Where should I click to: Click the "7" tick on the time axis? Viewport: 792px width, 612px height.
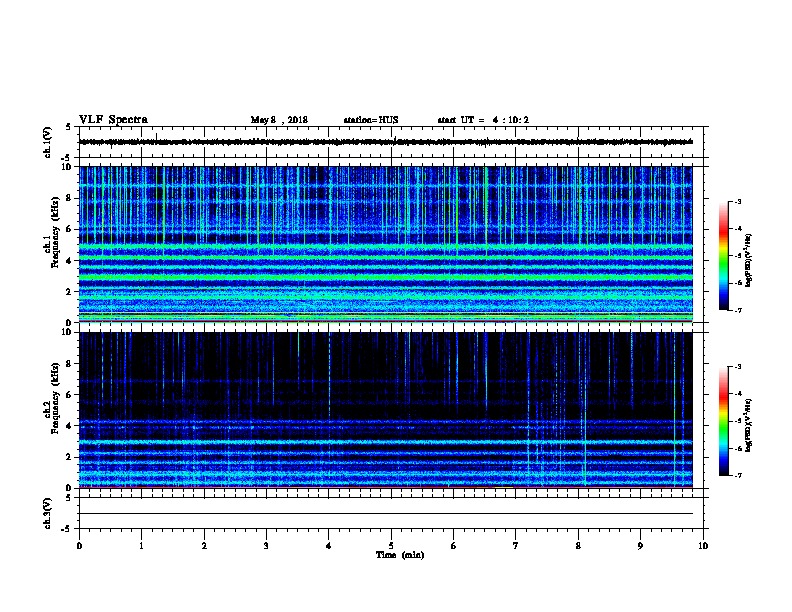(x=516, y=546)
